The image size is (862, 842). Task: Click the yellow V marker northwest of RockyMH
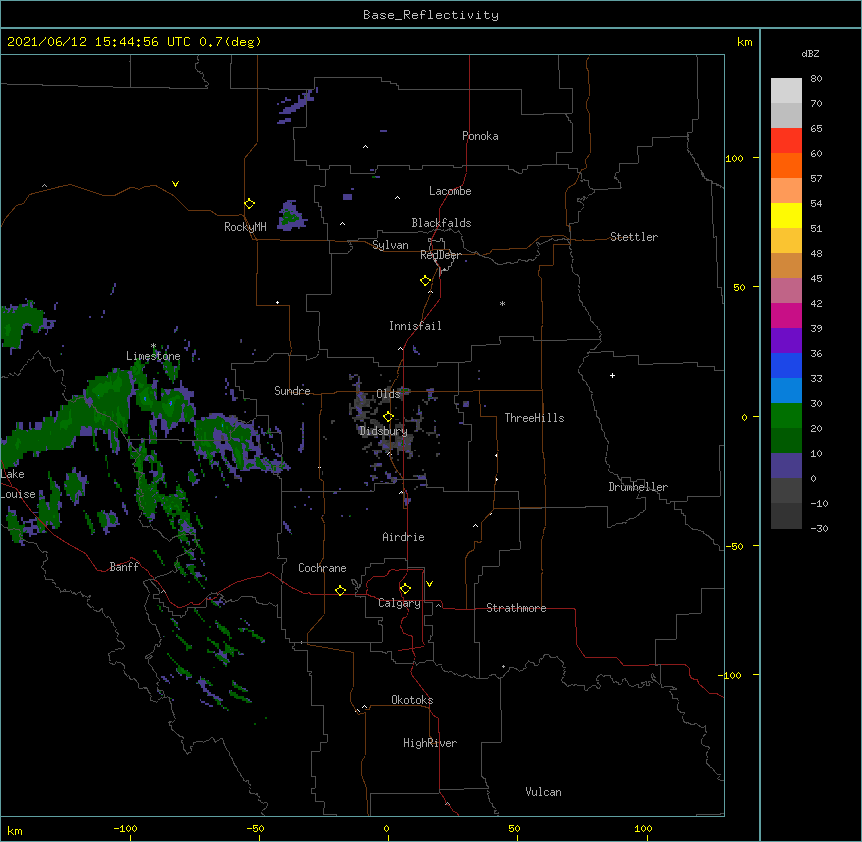(x=175, y=184)
